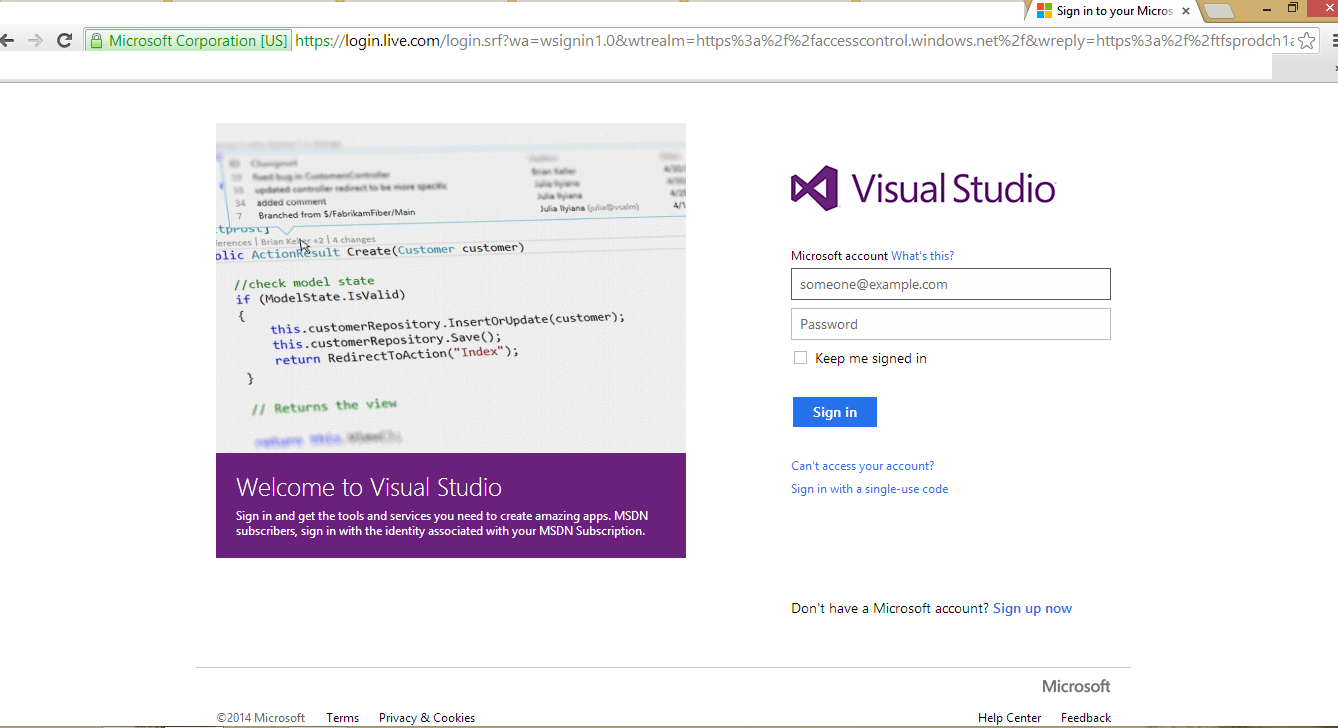Click Sign up now for a new account
1338x728 pixels.
click(1032, 608)
